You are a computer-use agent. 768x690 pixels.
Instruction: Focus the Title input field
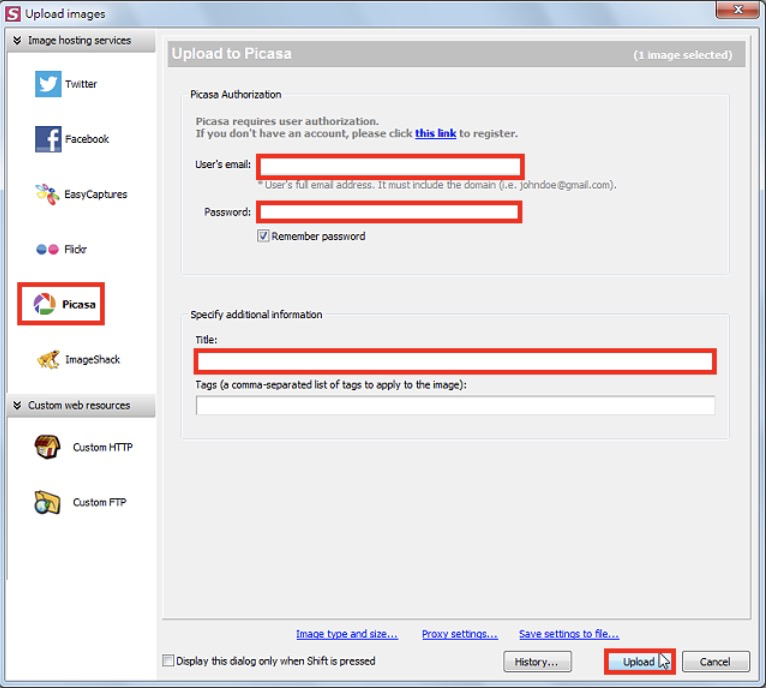455,361
